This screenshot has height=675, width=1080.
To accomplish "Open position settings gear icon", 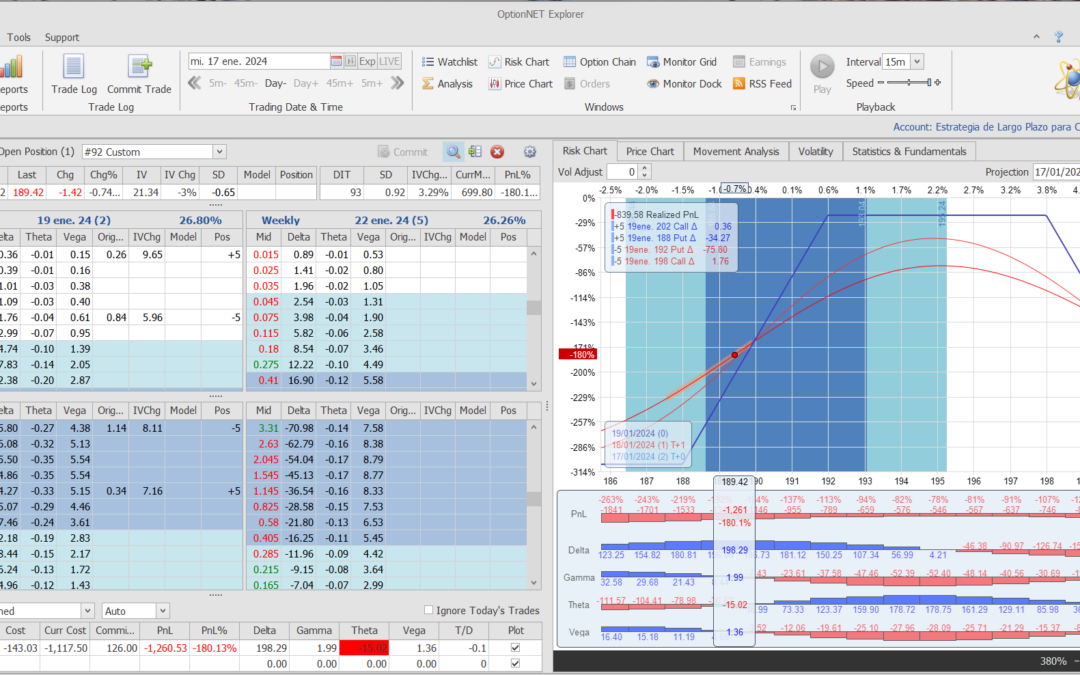I will [x=530, y=152].
